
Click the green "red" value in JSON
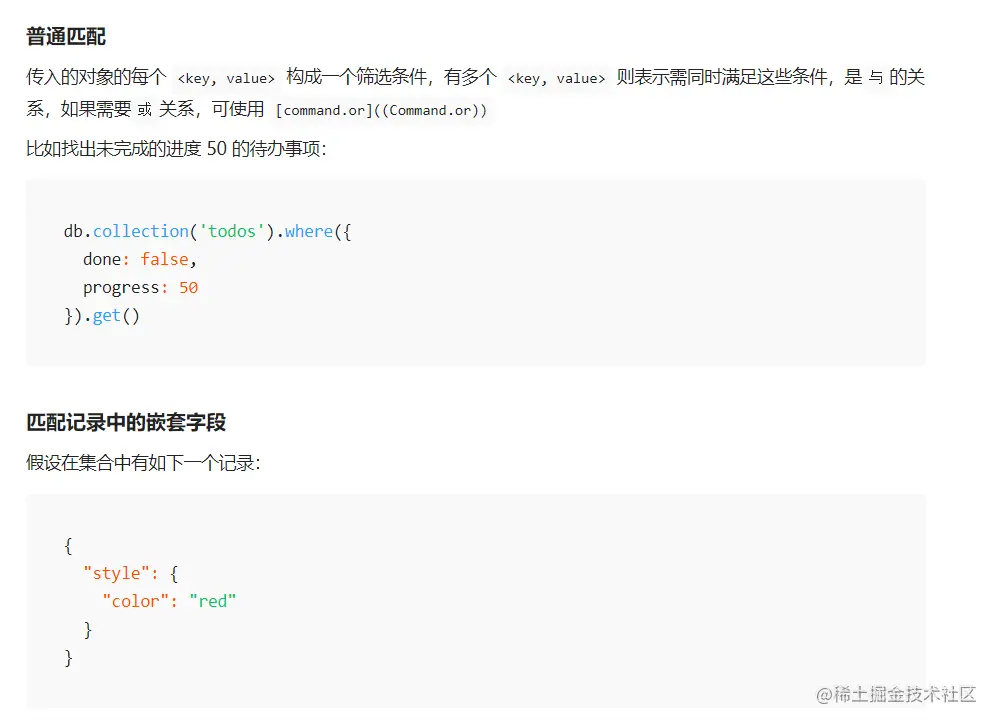coord(212,601)
